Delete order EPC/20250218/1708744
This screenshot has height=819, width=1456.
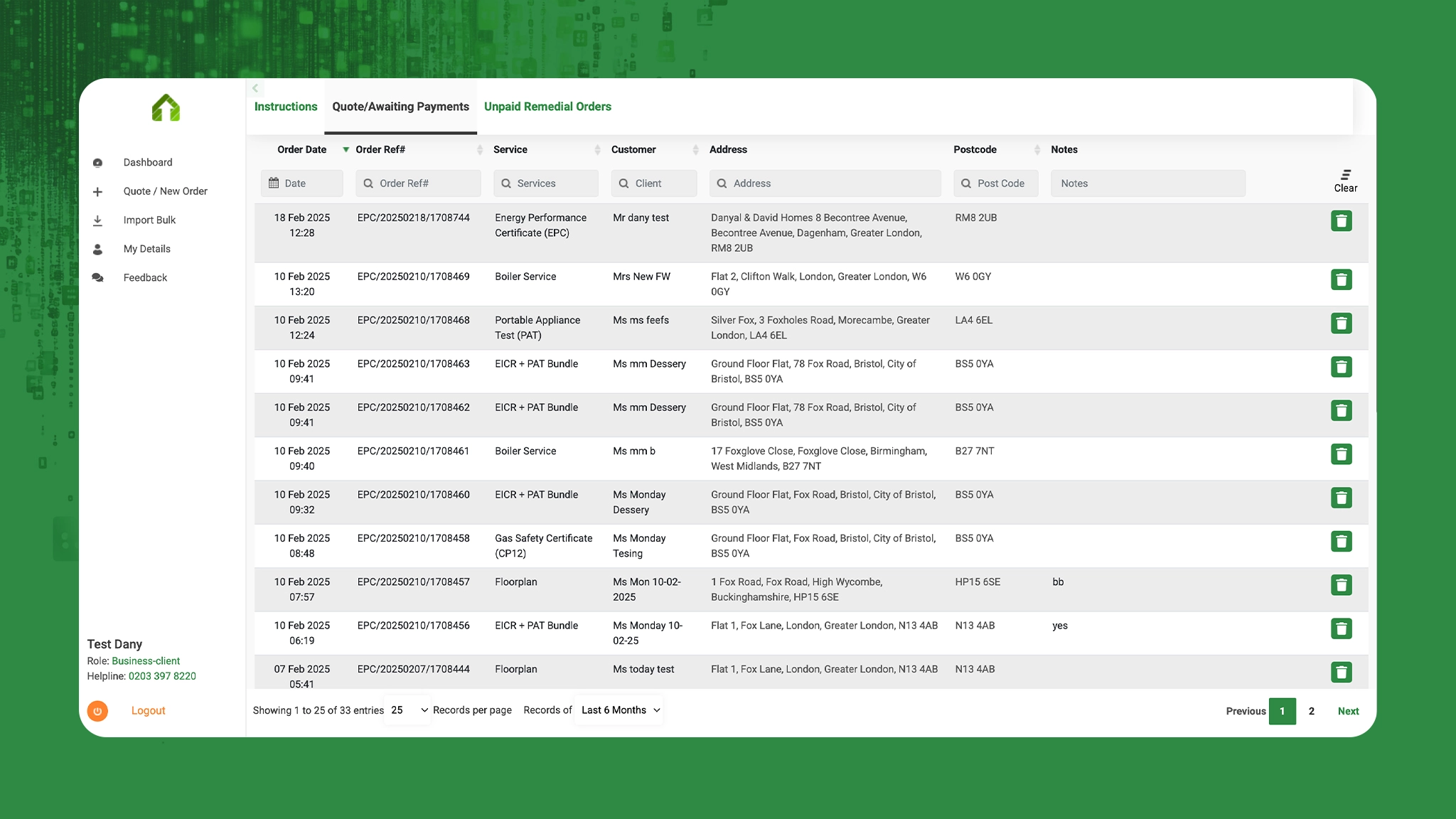pyautogui.click(x=1341, y=221)
